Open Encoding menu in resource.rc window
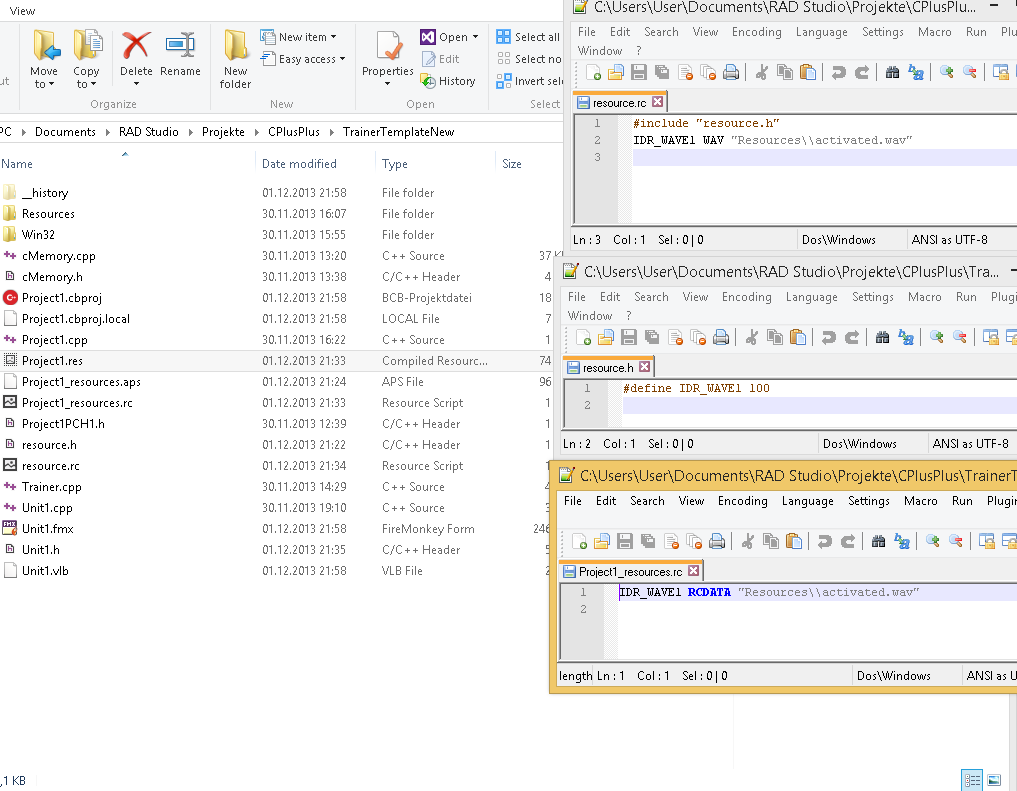The image size is (1017, 791). 756,32
